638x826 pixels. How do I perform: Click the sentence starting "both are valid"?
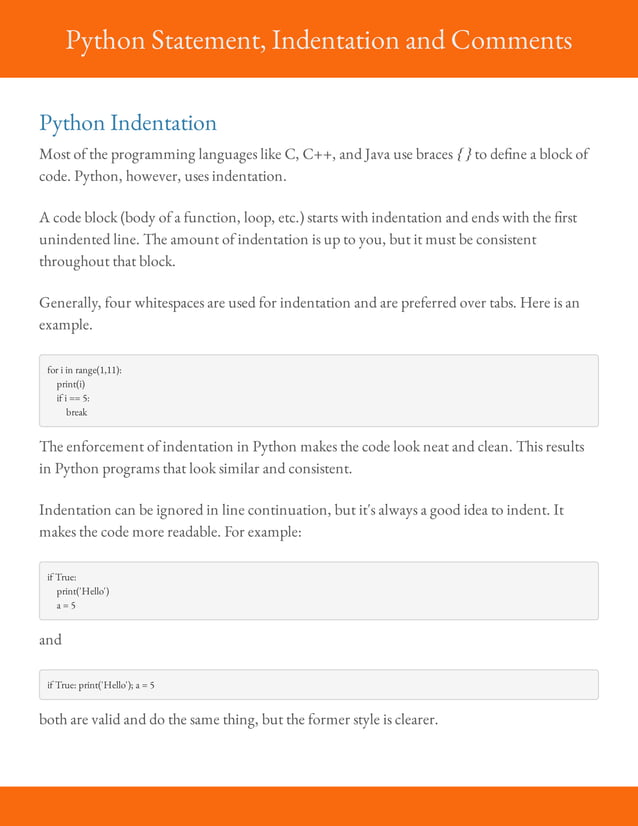238,718
